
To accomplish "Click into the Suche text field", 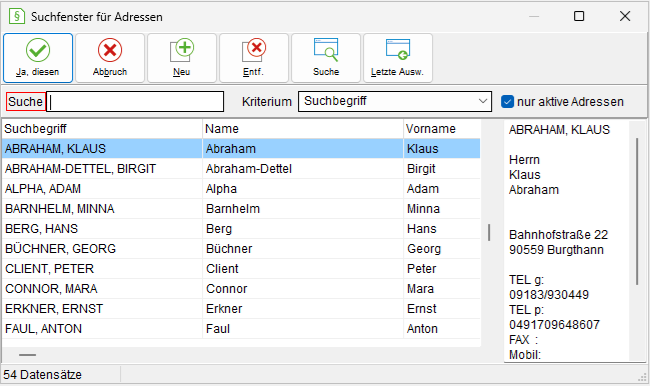I will pos(135,102).
